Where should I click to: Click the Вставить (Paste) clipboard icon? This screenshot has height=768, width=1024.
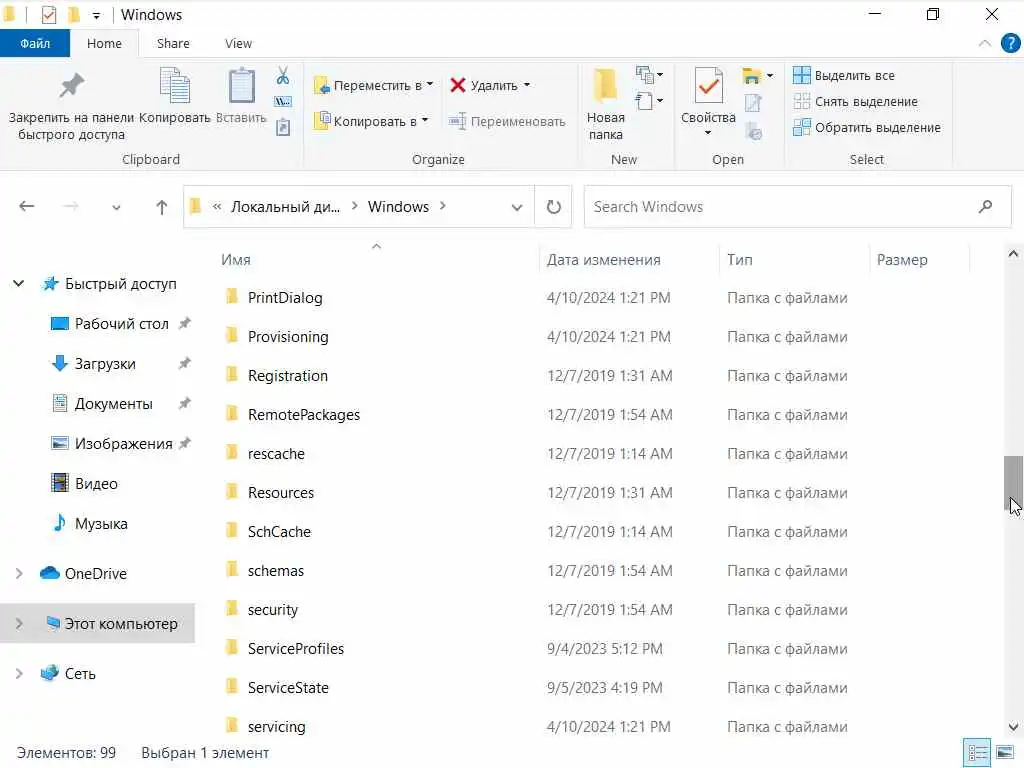[241, 95]
